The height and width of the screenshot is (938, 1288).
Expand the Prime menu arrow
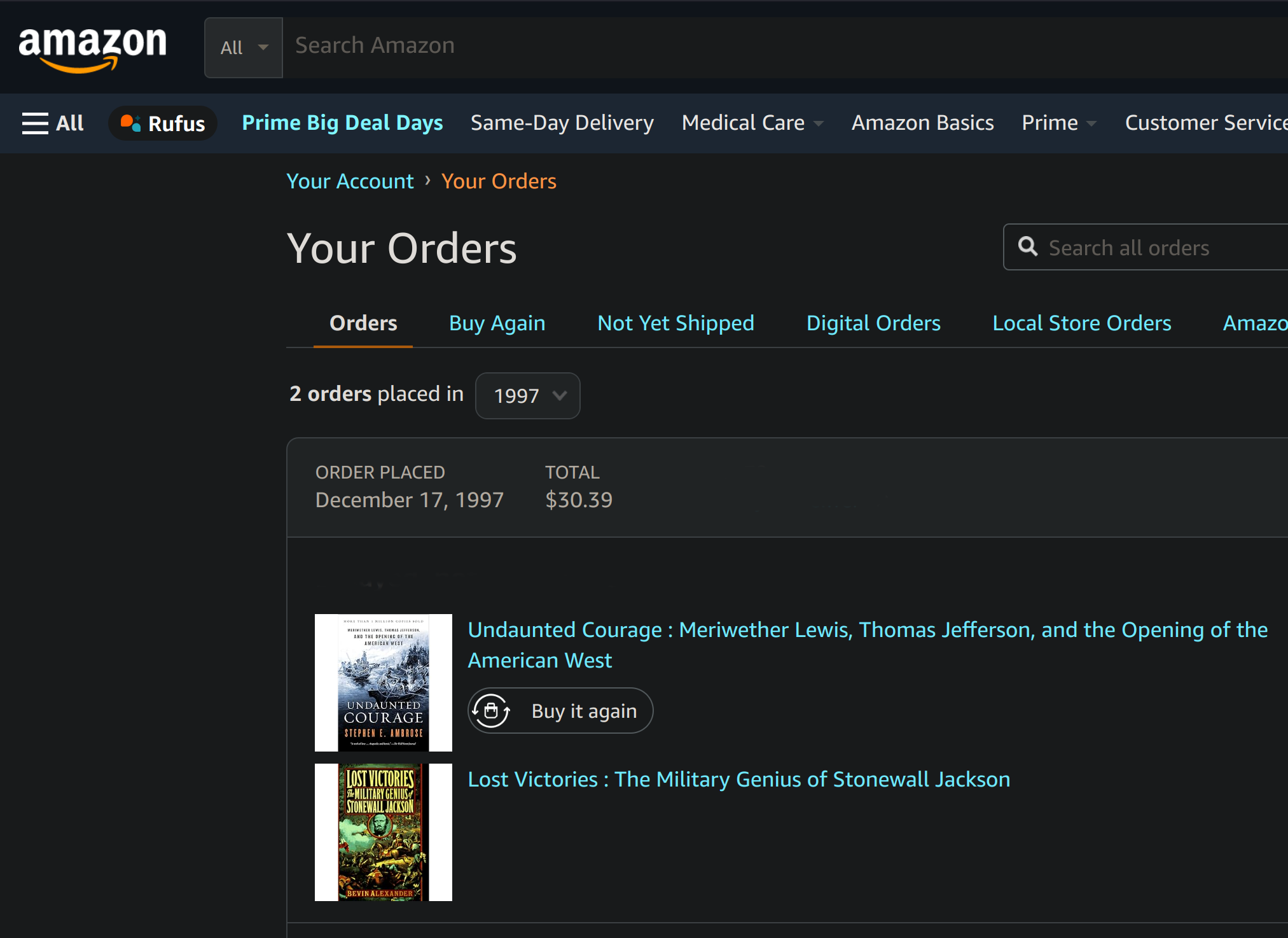(1091, 123)
